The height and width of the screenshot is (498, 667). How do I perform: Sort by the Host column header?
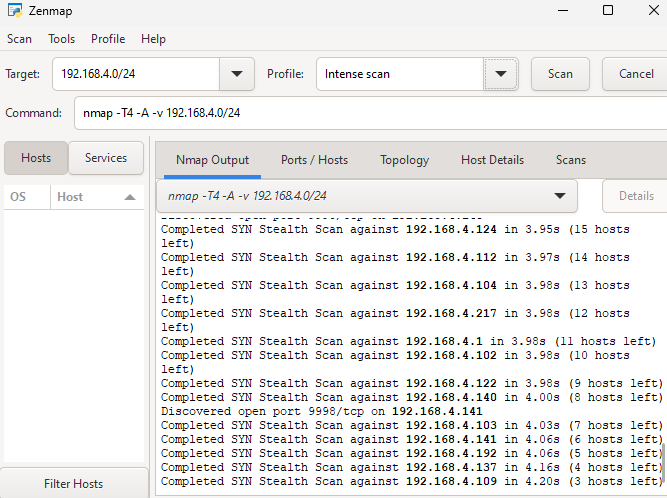pyautogui.click(x=97, y=197)
